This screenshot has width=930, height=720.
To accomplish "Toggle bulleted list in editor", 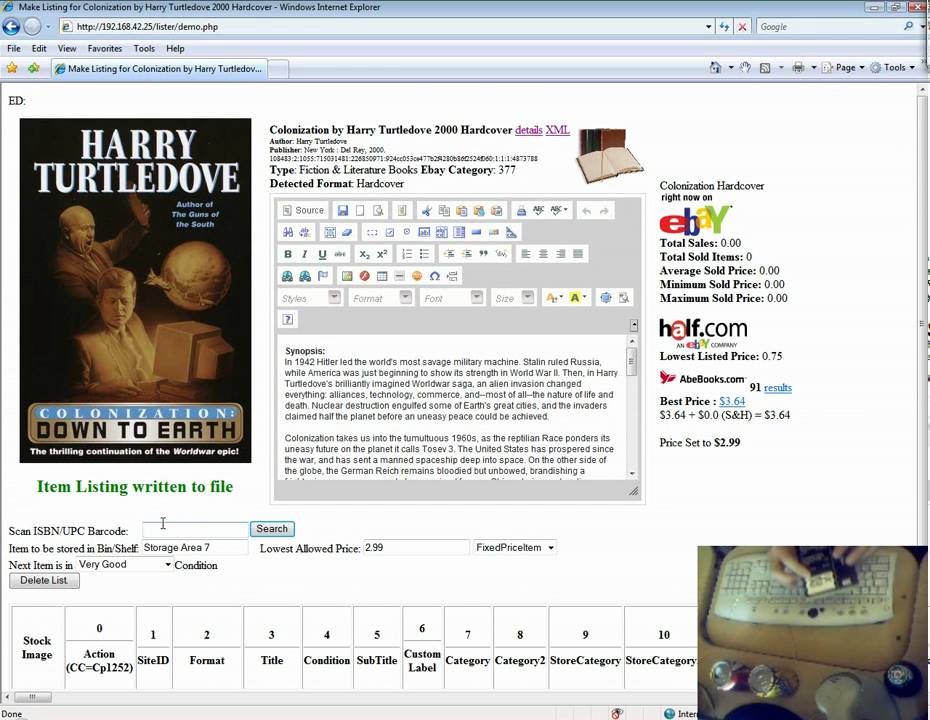I will (425, 254).
